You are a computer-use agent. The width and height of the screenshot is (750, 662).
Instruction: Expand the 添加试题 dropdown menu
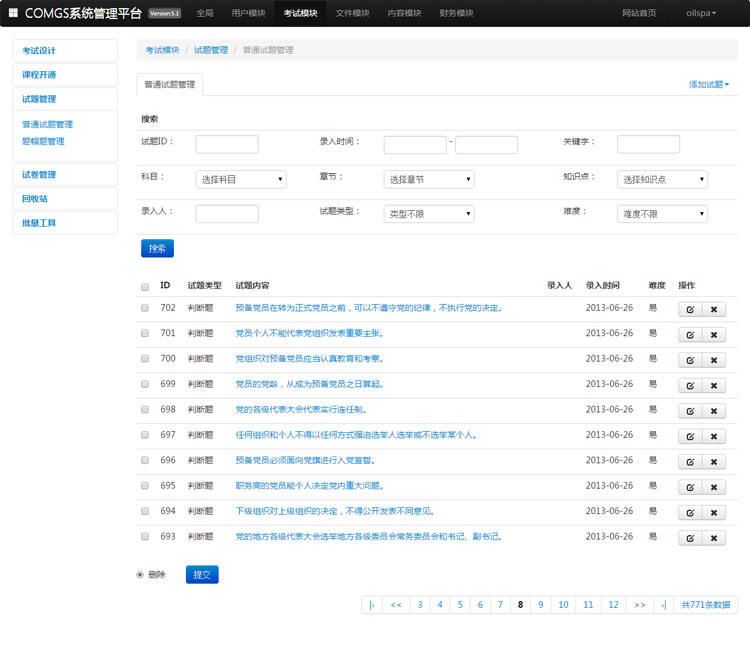[x=709, y=84]
